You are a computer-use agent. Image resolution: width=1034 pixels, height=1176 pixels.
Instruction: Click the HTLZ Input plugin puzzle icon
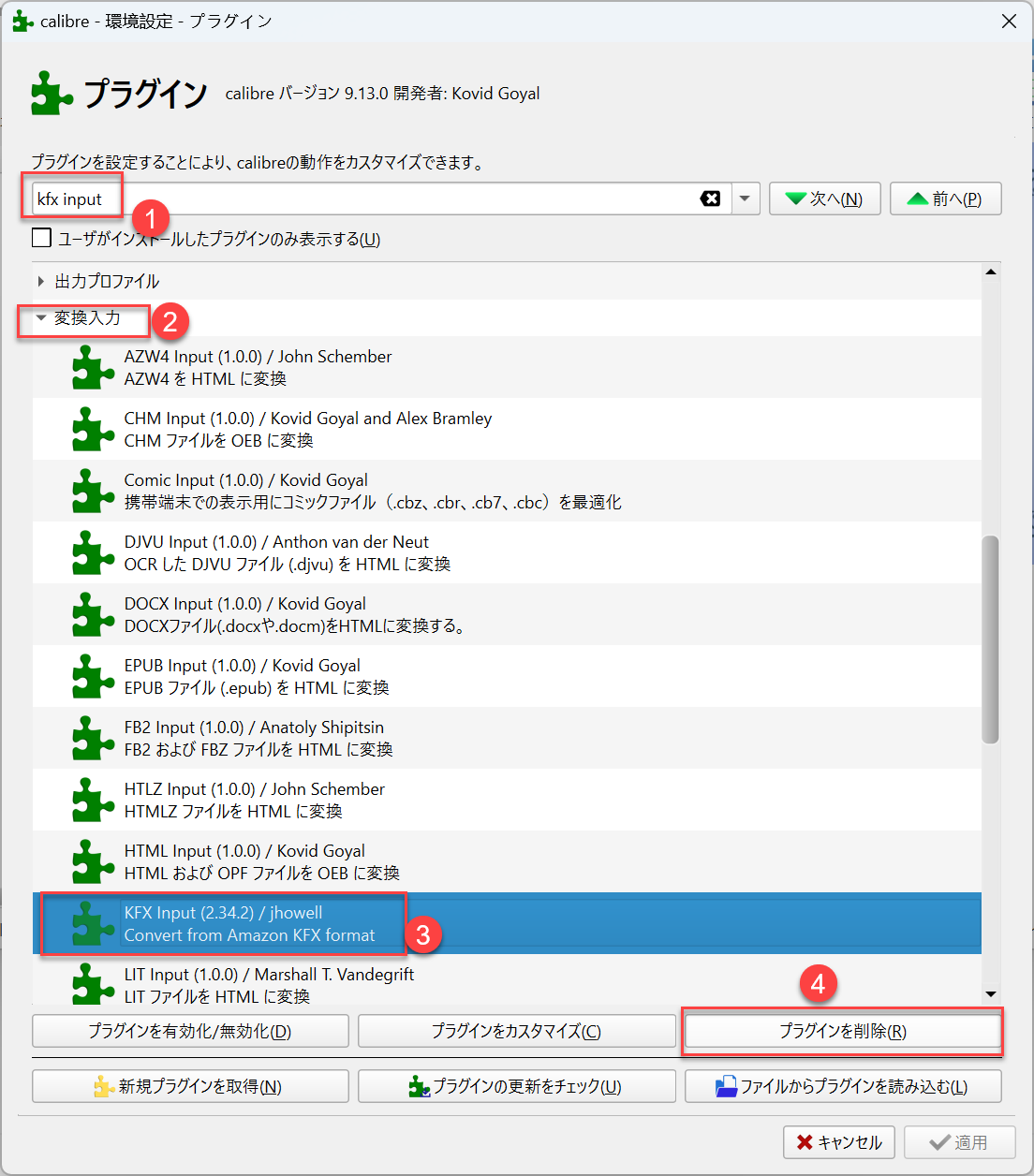(93, 800)
